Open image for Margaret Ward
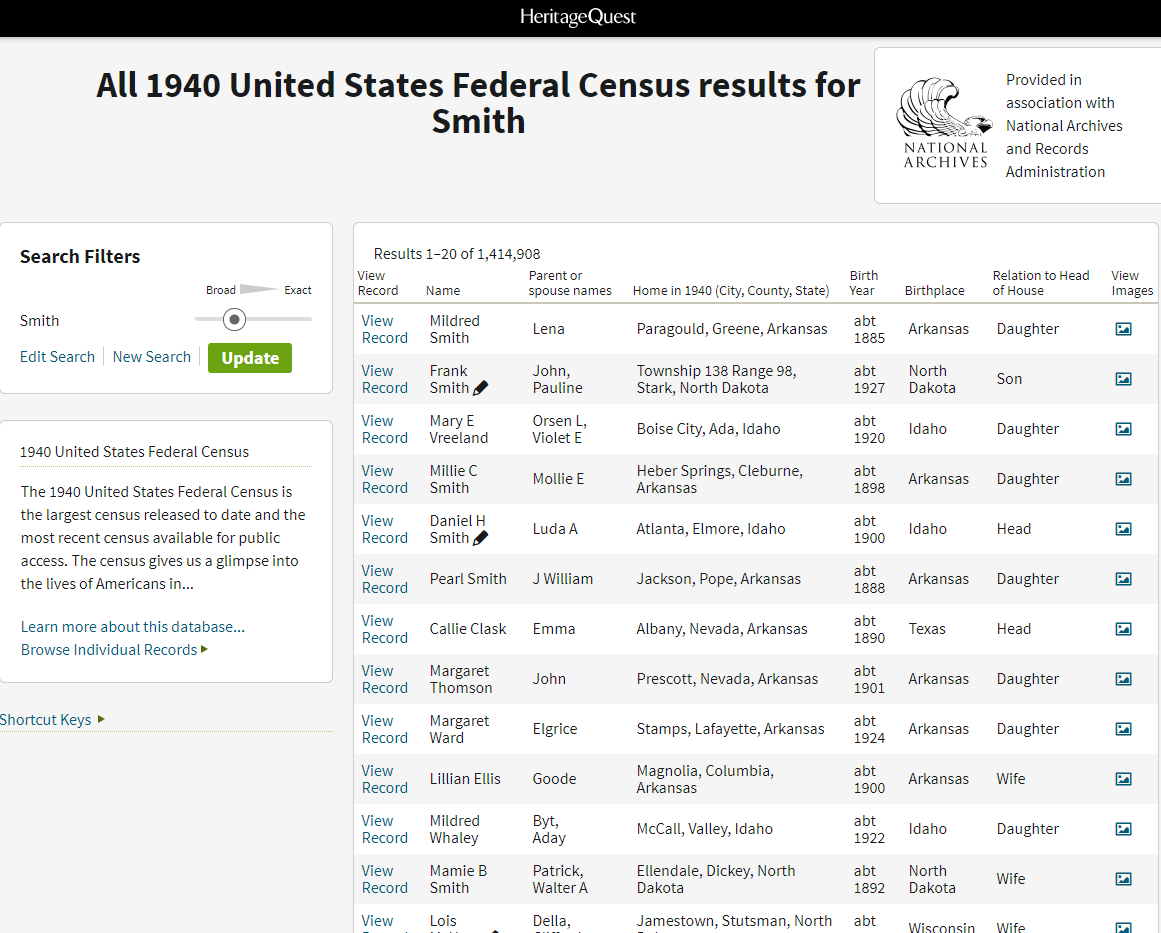The width and height of the screenshot is (1161, 933). point(1123,729)
